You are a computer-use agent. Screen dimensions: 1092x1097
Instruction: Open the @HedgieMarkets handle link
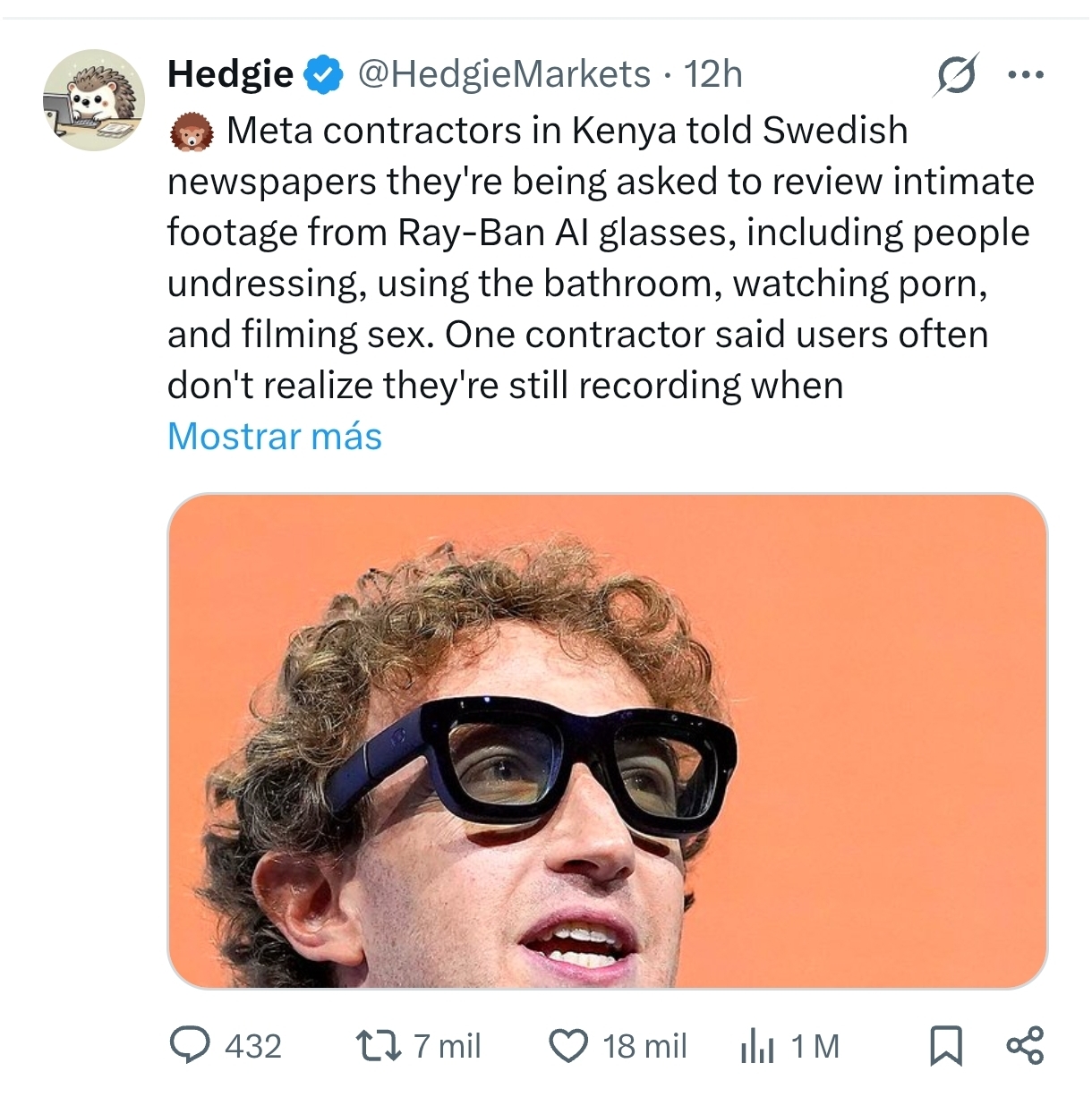[x=504, y=74]
